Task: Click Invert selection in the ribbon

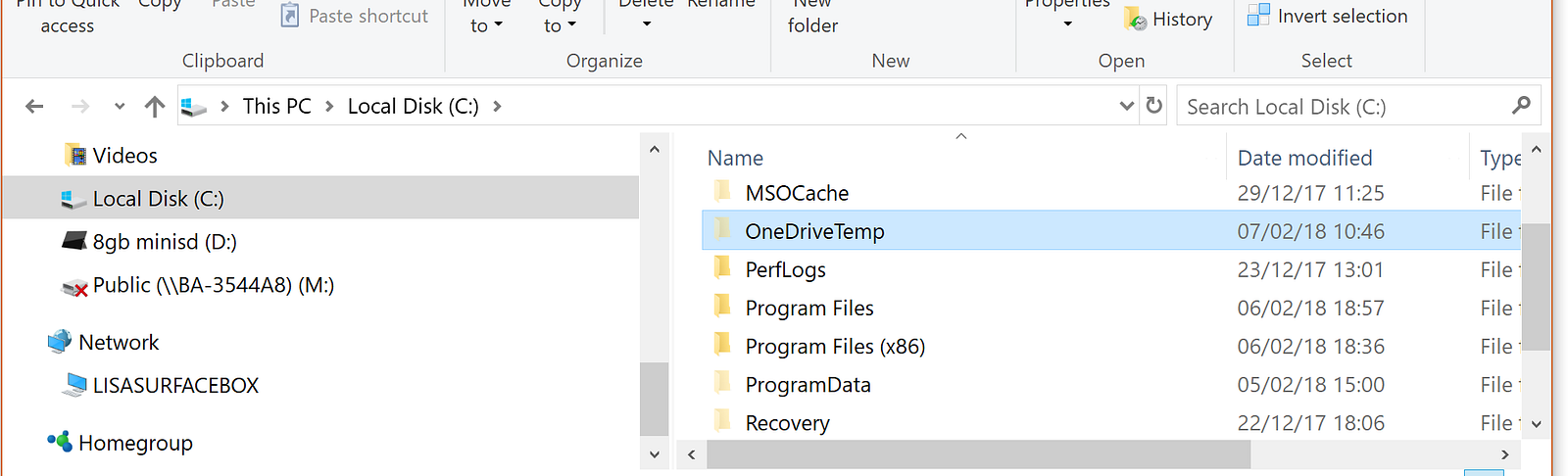Action: click(x=1329, y=16)
